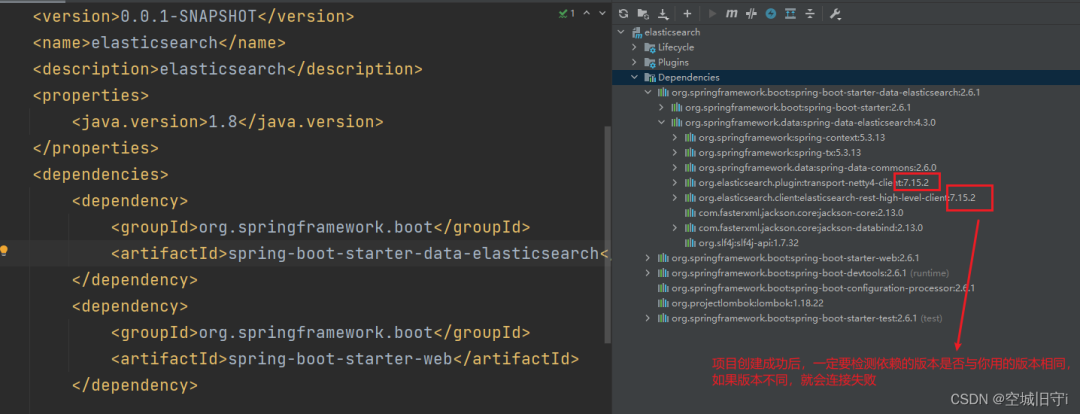This screenshot has height=414, width=1080.
Task: Expand spring-boot-starter-web:2.6.1 dependency
Action: pyautogui.click(x=647, y=258)
